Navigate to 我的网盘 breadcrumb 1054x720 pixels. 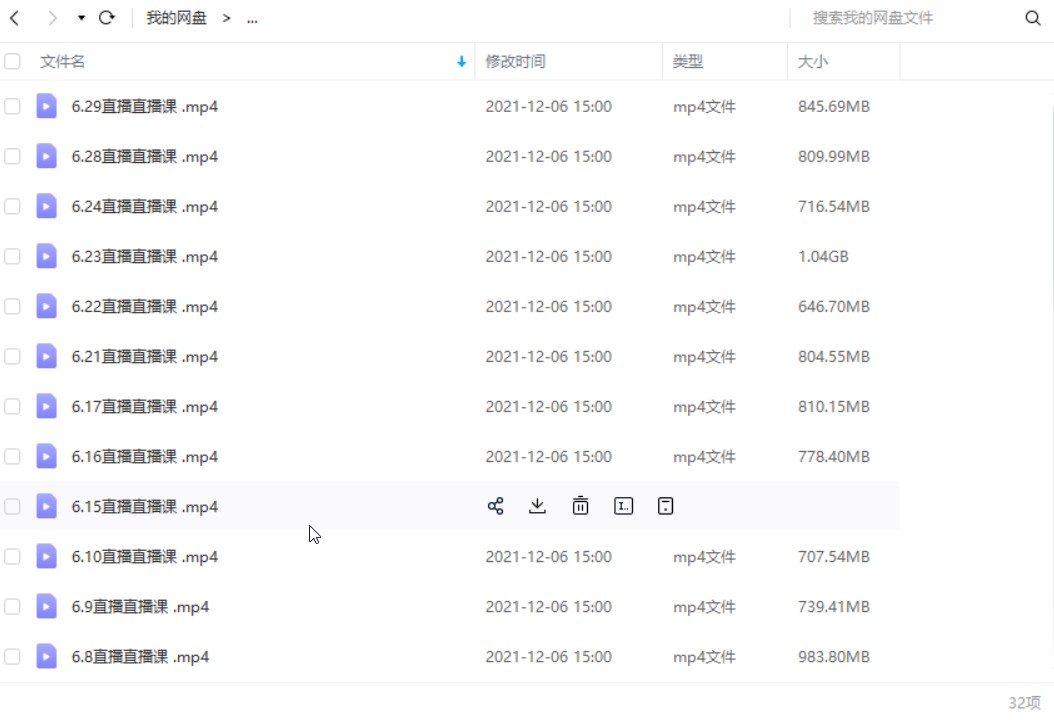(x=176, y=18)
